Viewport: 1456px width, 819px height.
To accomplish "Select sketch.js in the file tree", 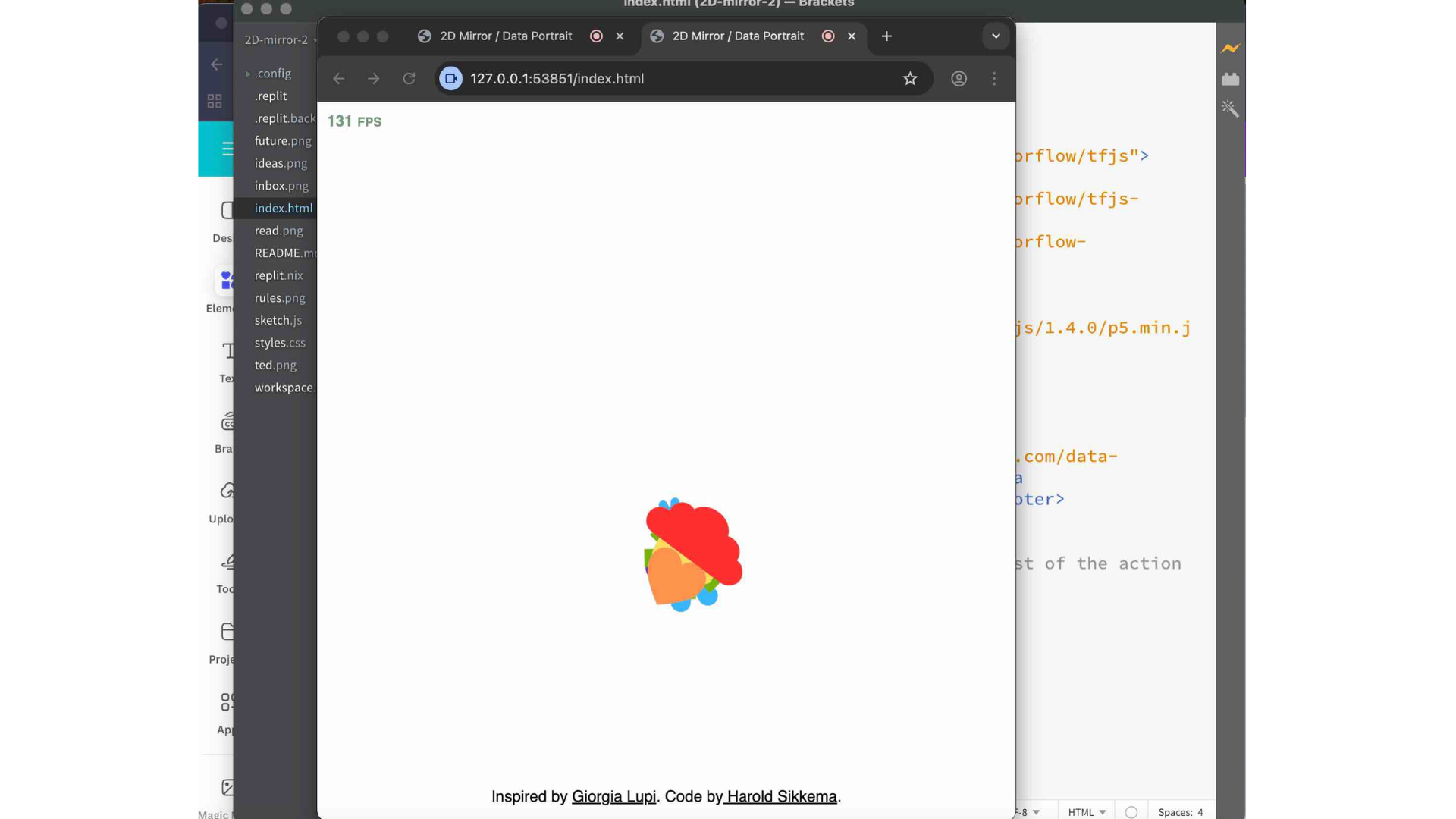I will pos(278,320).
